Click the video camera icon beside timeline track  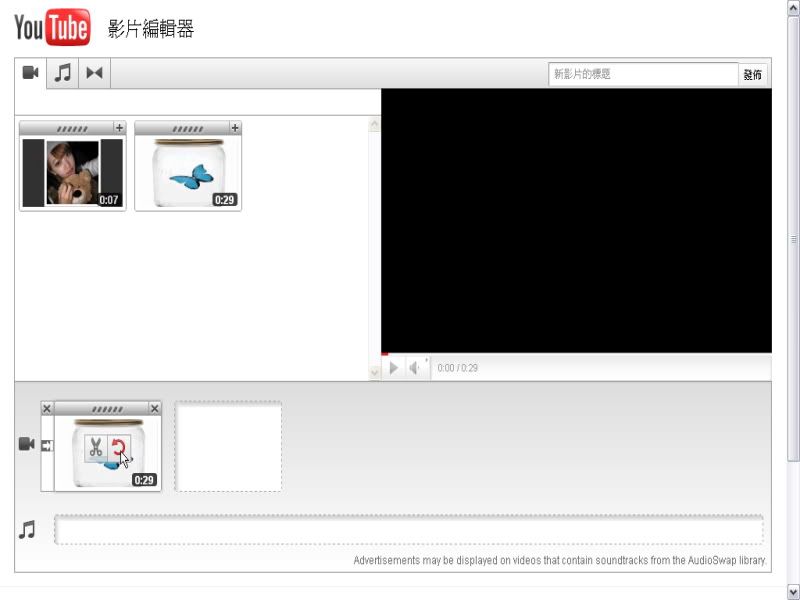click(27, 444)
